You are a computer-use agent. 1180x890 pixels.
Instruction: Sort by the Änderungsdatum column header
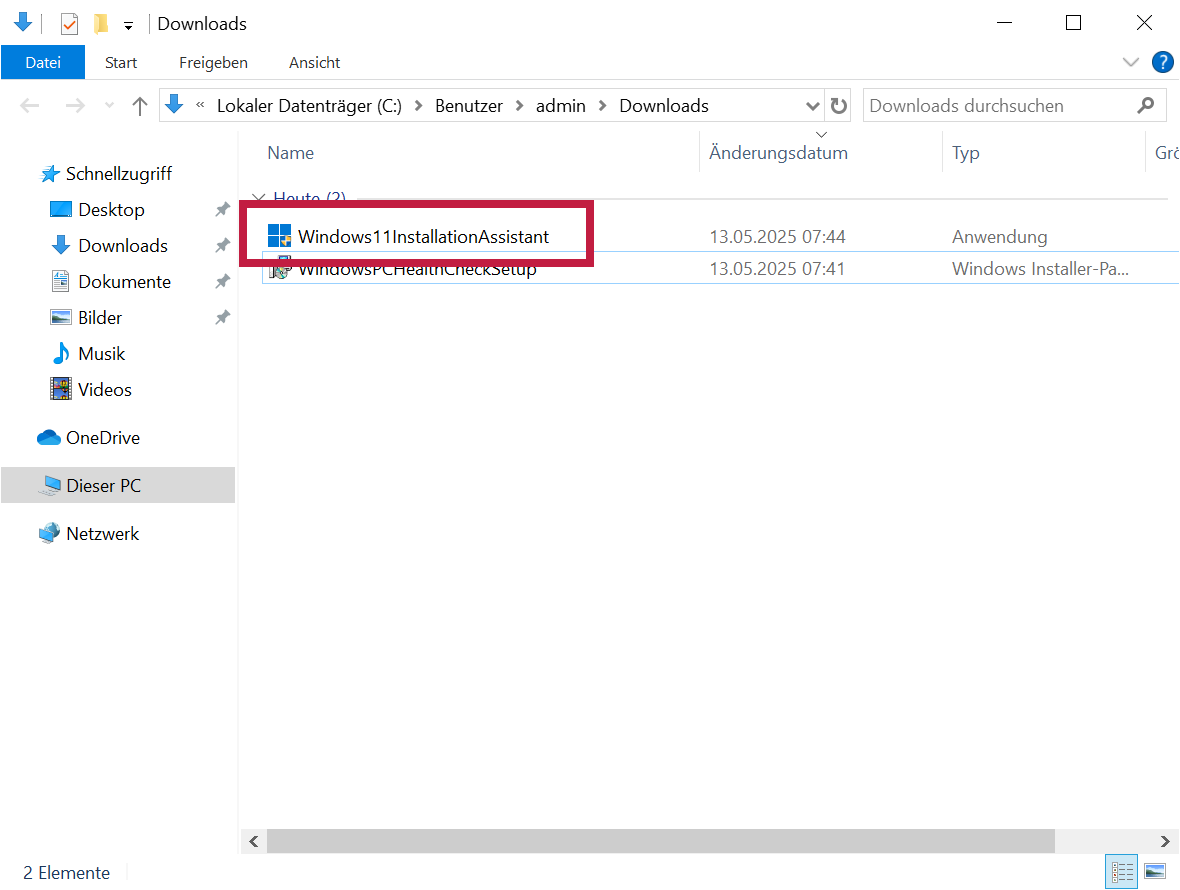(778, 153)
